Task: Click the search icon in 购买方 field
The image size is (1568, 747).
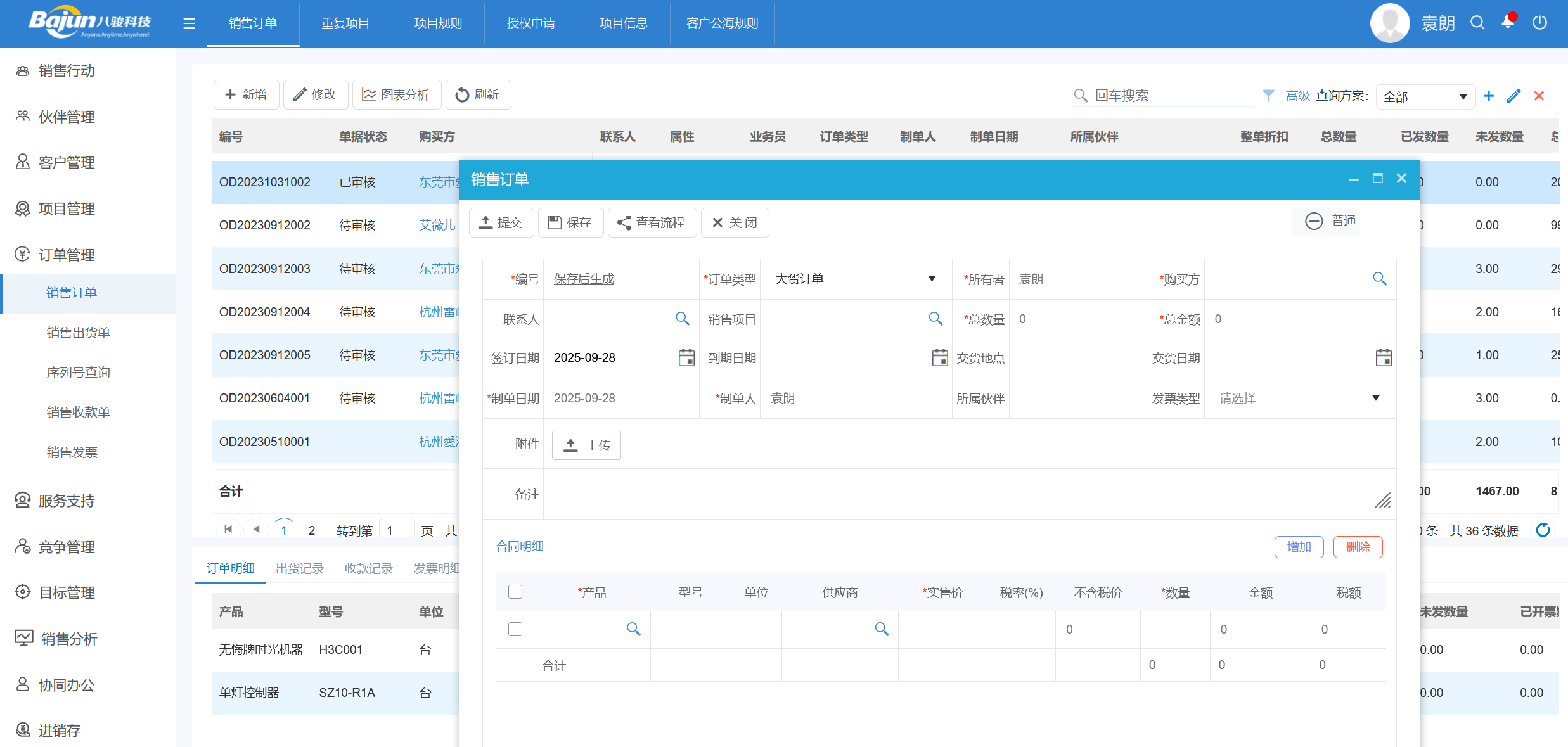Action: coord(1379,279)
